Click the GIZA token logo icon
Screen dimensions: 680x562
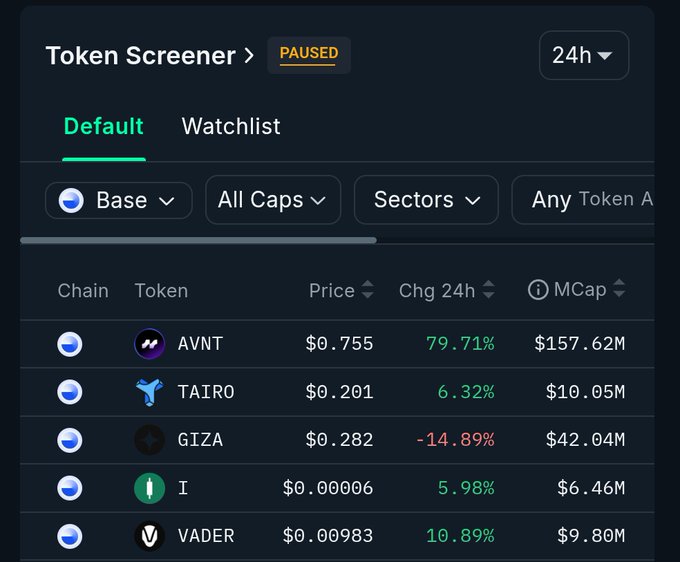149,440
